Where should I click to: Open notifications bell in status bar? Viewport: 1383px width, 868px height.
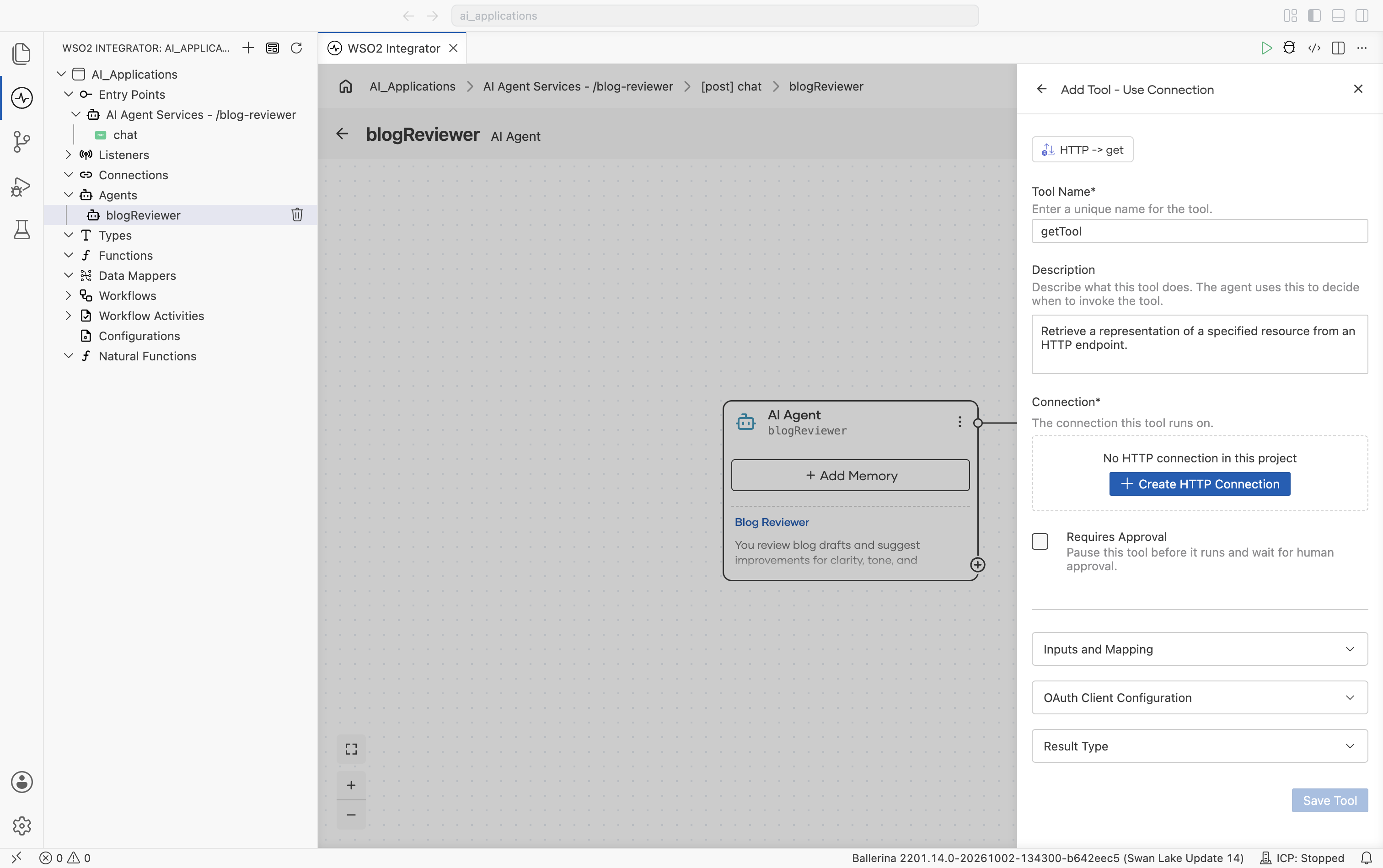coord(1367,857)
